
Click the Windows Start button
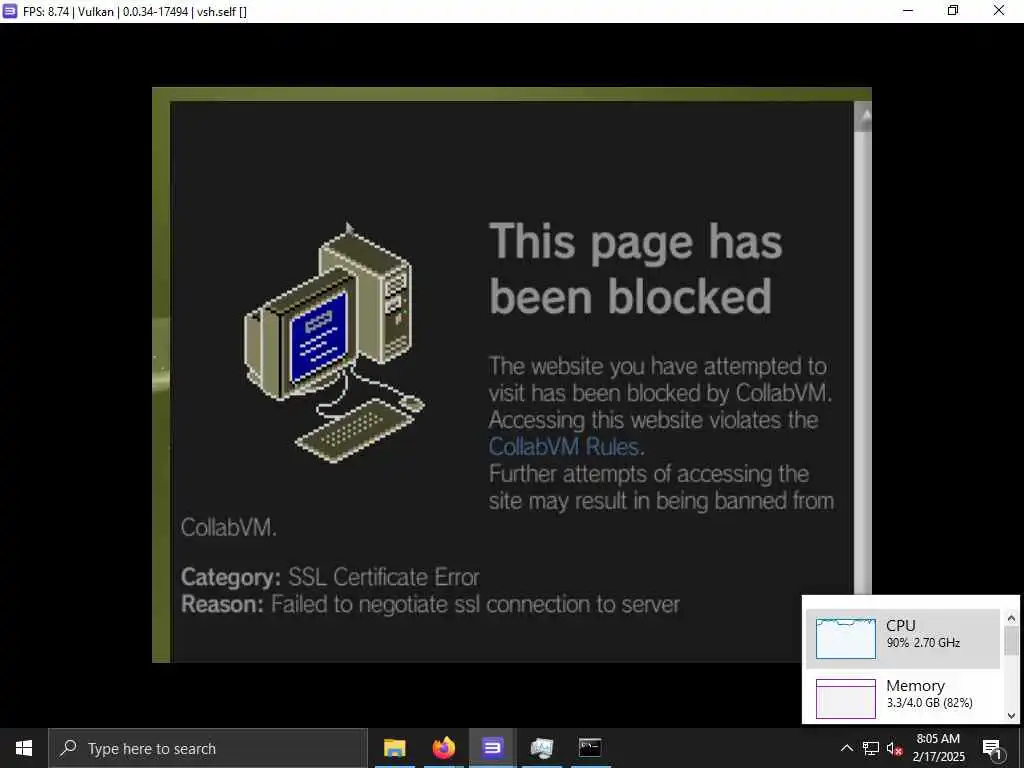pyautogui.click(x=24, y=748)
